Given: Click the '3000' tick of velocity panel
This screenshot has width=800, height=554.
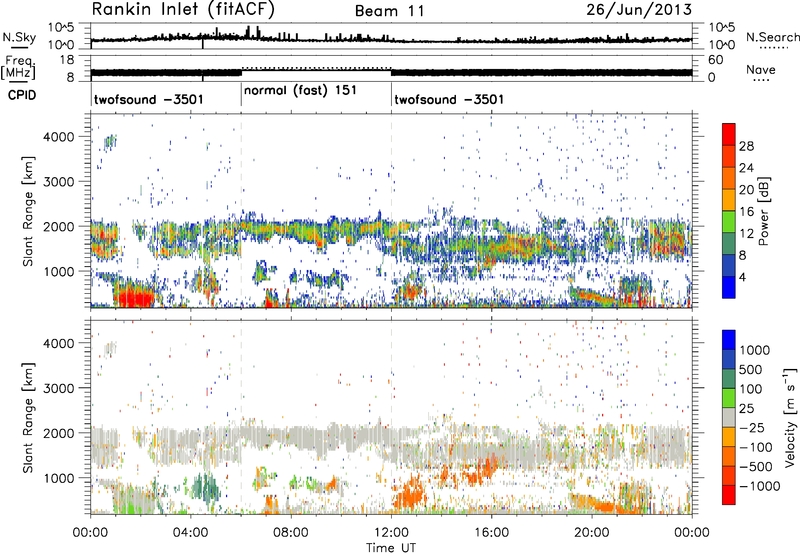Looking at the screenshot, I should pos(59,388).
